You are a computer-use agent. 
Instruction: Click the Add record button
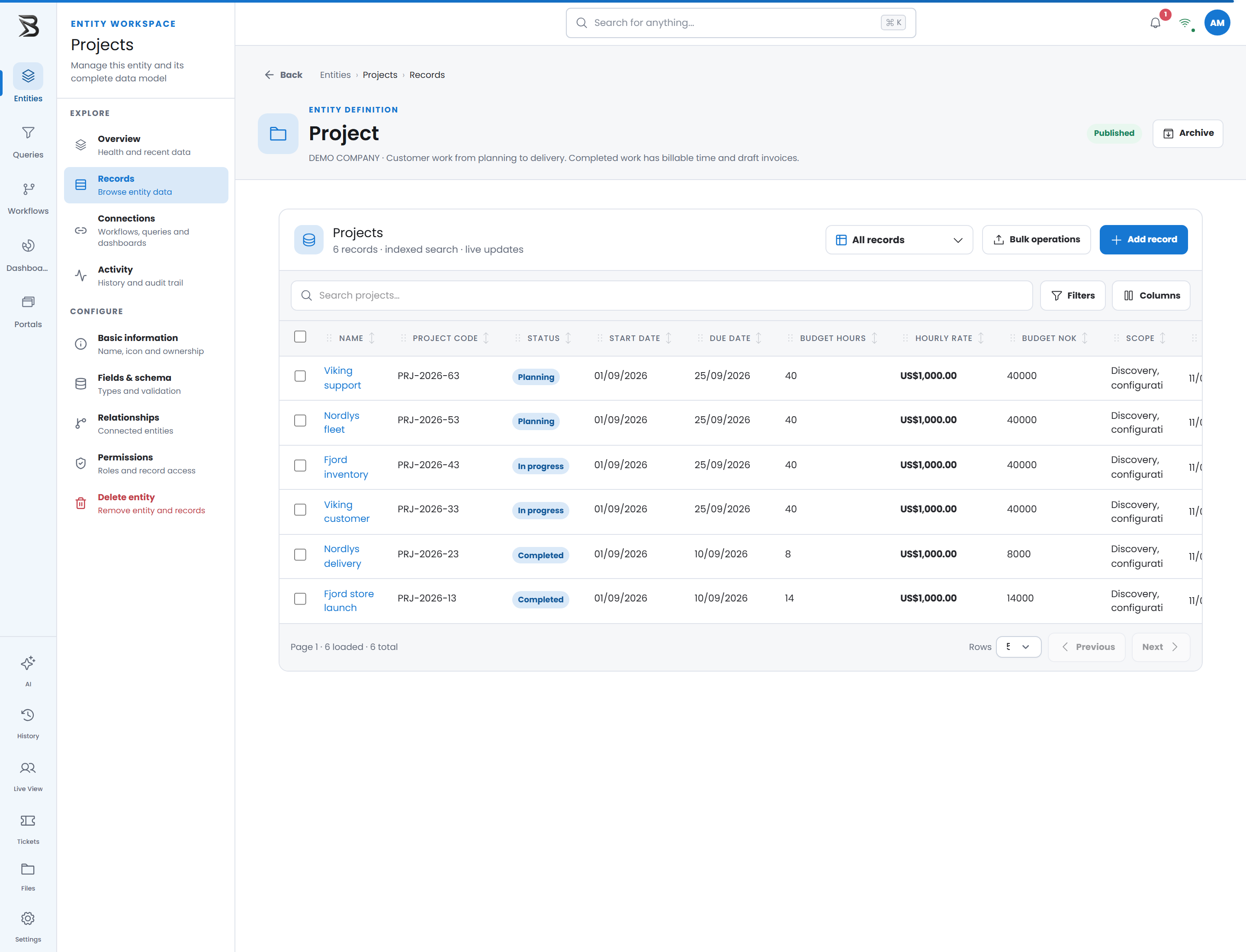pos(1143,240)
